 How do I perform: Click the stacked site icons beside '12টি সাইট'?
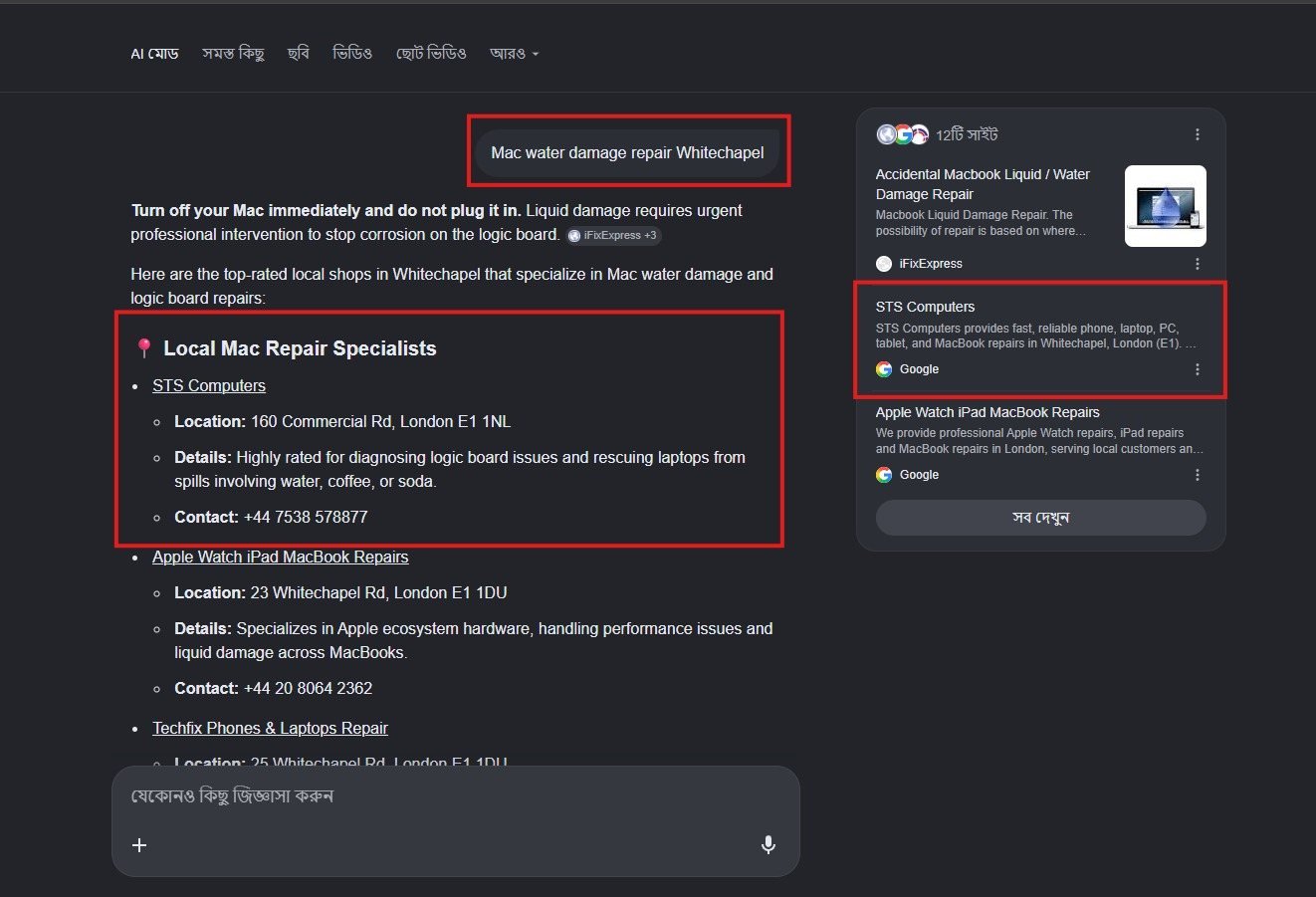pyautogui.click(x=903, y=134)
